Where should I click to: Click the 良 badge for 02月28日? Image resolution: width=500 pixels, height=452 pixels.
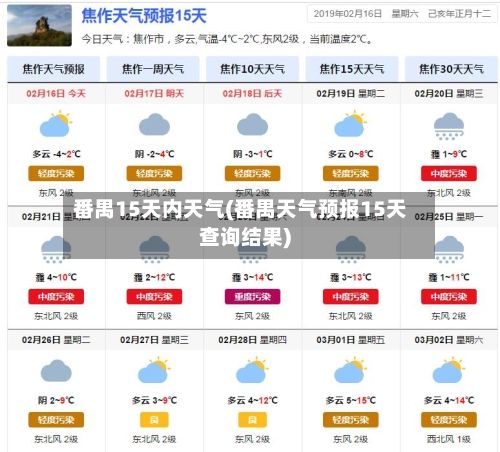tap(252, 420)
